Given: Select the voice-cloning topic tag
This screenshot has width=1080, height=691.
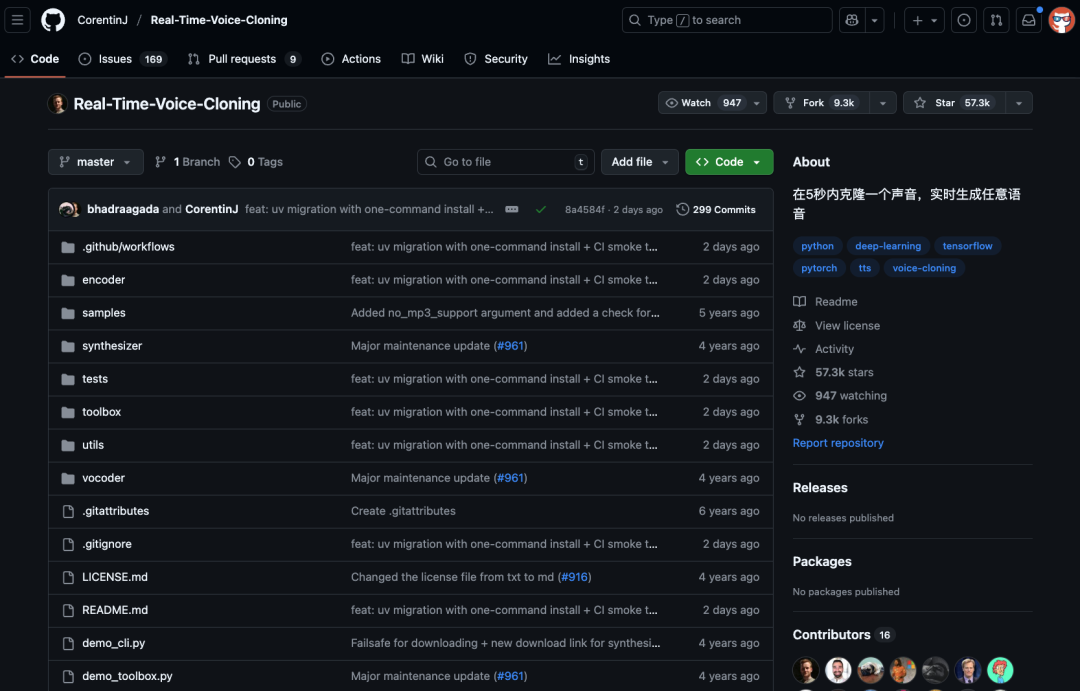Looking at the screenshot, I should click(924, 268).
